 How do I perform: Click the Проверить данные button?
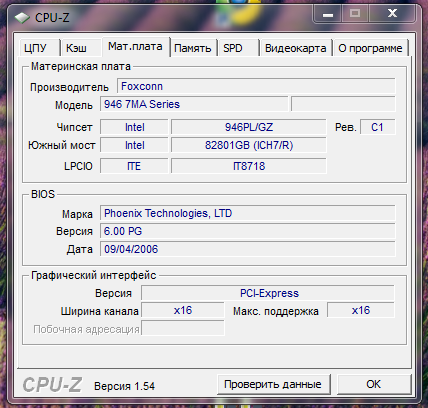pos(273,384)
